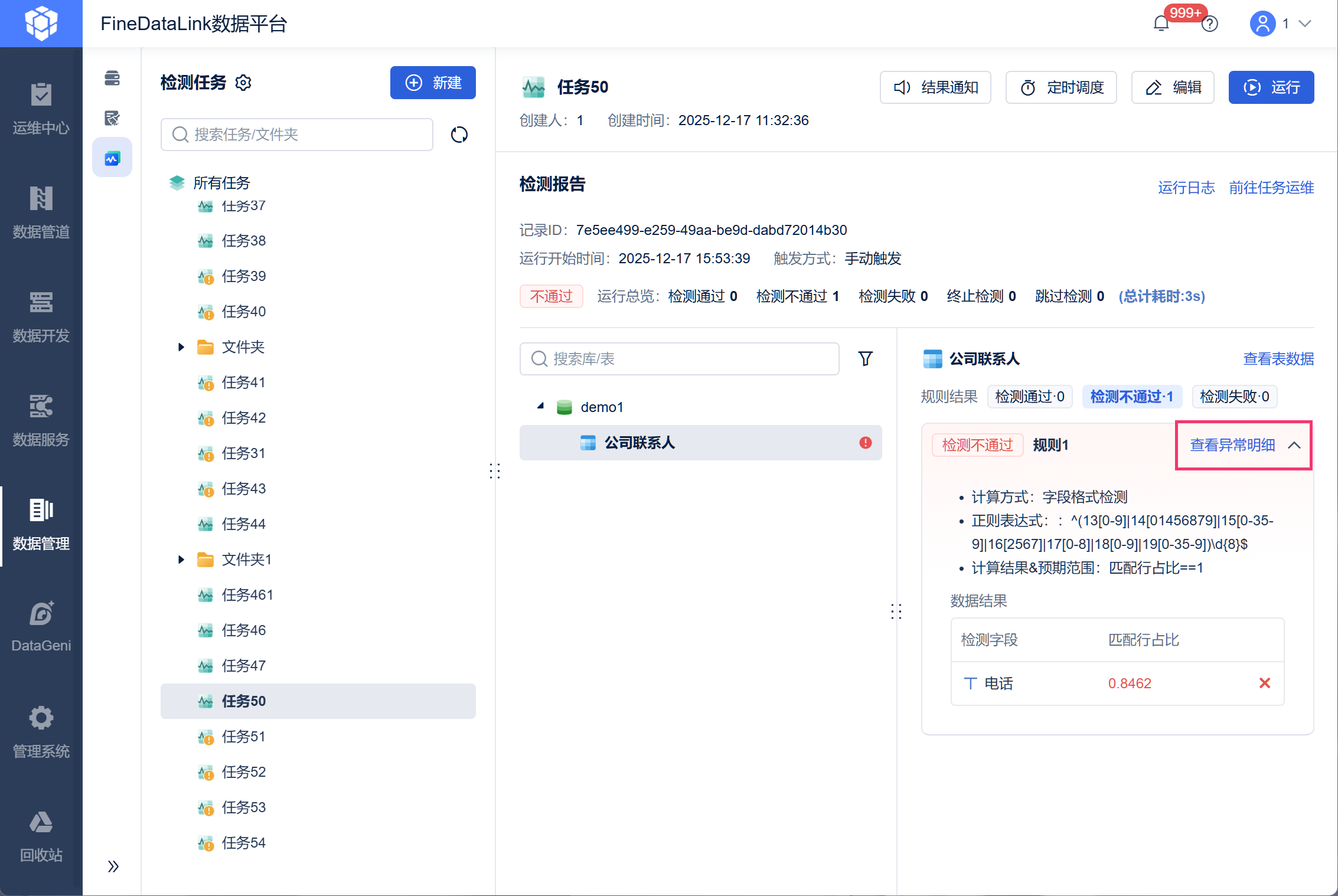Image resolution: width=1338 pixels, height=896 pixels.
Task: Expand the sidebar with the double-chevron icon
Action: click(x=113, y=866)
